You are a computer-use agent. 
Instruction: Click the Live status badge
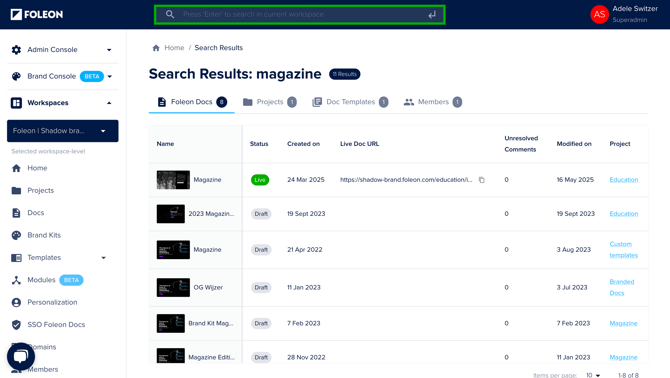click(x=260, y=180)
